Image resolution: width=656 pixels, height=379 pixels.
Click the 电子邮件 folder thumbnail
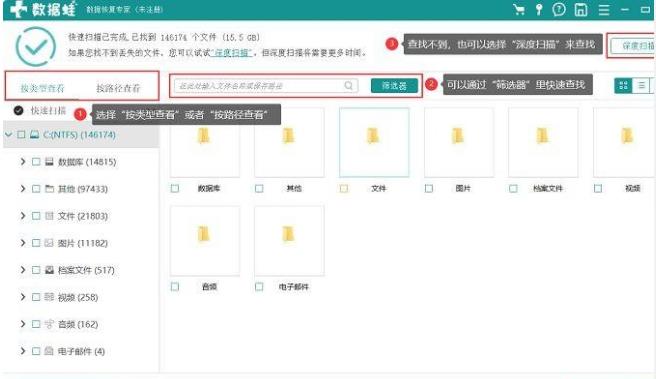click(289, 241)
